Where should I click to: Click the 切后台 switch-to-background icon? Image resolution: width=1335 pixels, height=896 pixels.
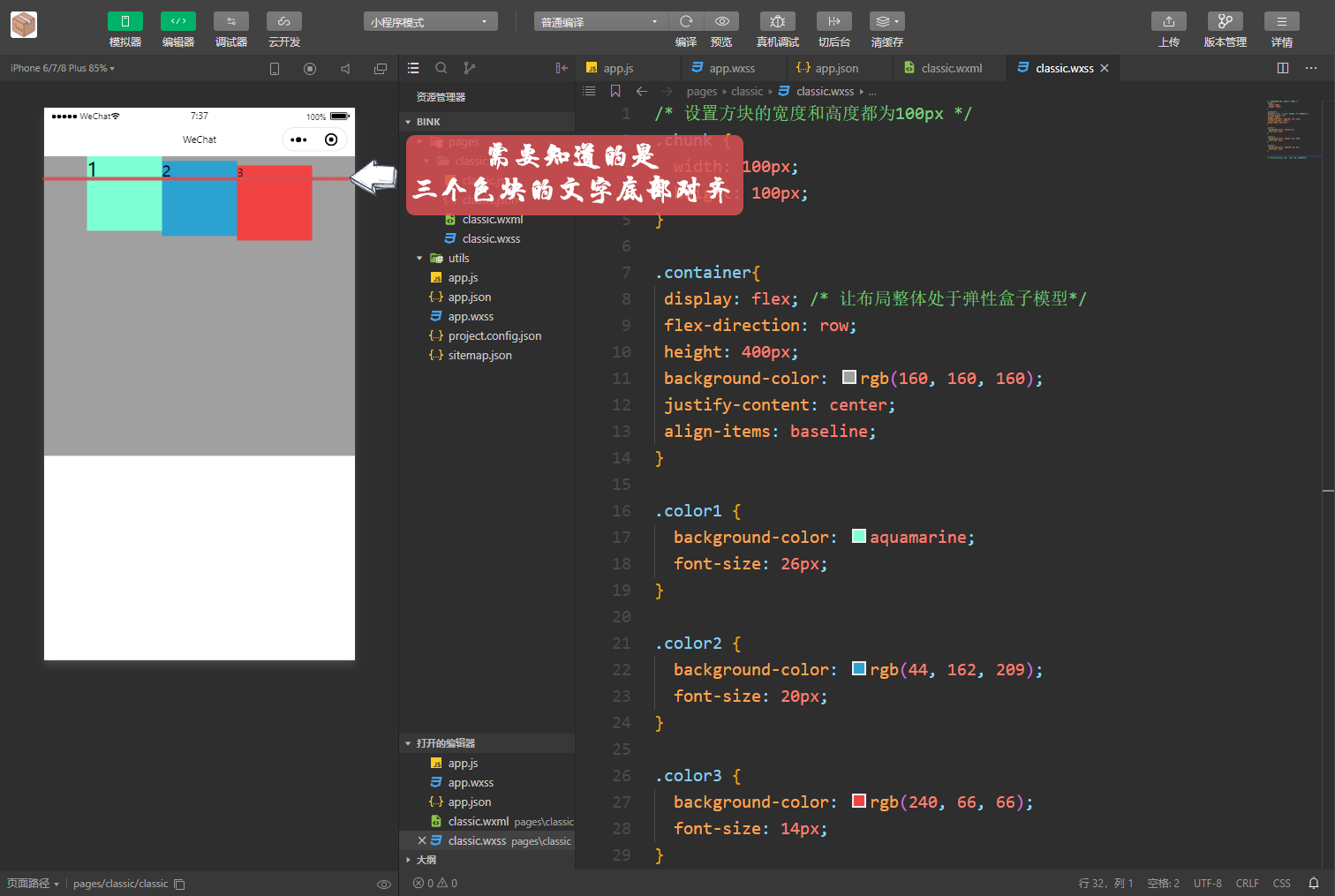[x=834, y=21]
